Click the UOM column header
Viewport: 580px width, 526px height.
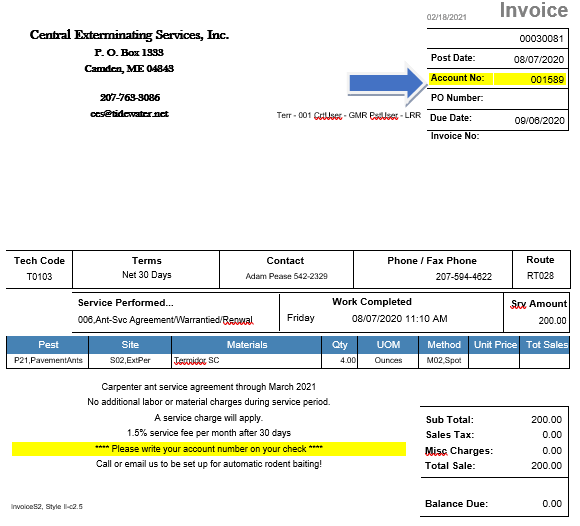tap(388, 345)
